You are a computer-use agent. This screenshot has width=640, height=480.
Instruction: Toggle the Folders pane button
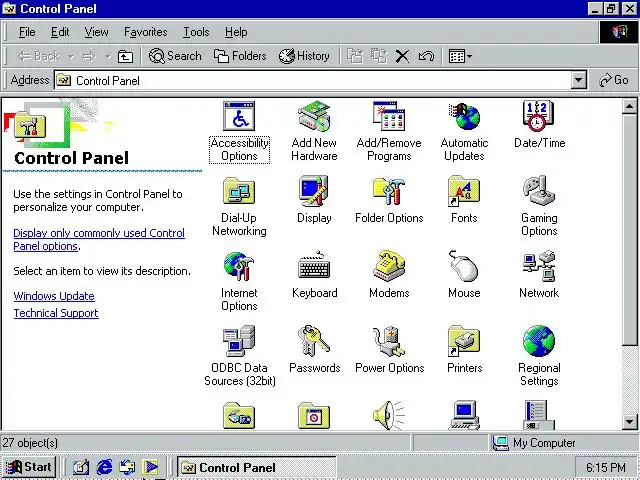click(x=240, y=56)
